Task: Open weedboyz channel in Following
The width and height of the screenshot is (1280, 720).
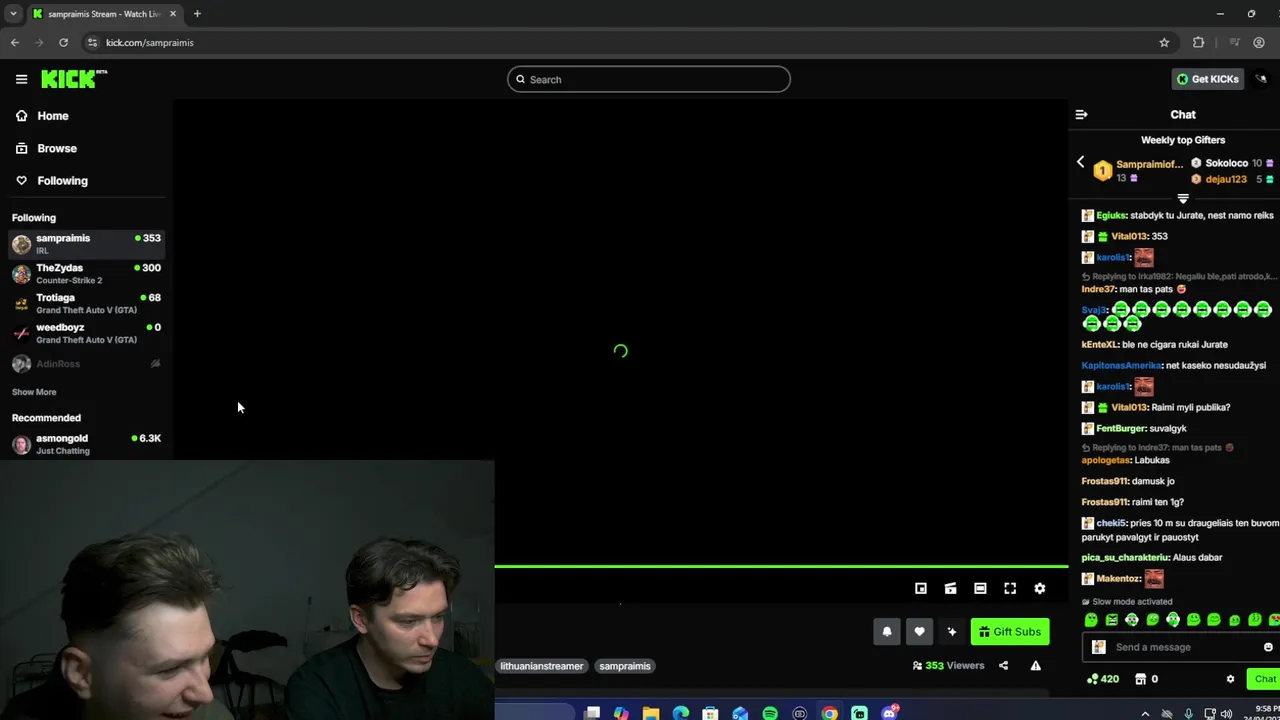Action: [86, 333]
